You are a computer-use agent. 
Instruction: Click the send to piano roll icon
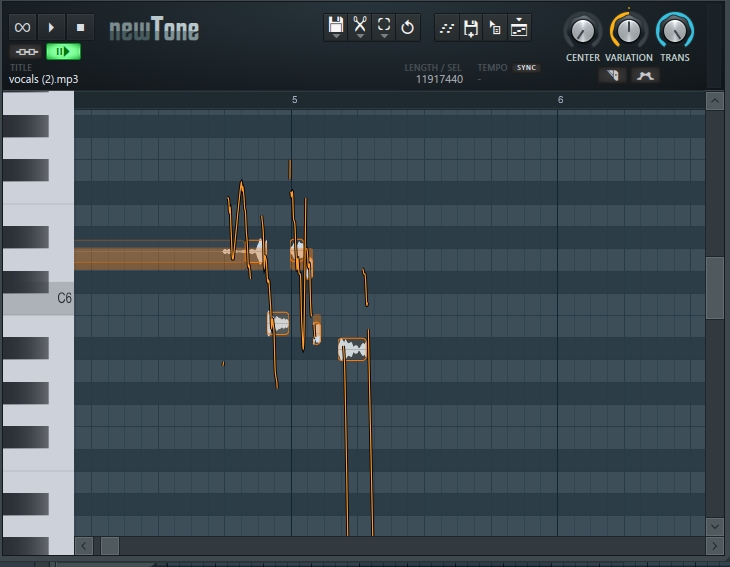click(519, 28)
